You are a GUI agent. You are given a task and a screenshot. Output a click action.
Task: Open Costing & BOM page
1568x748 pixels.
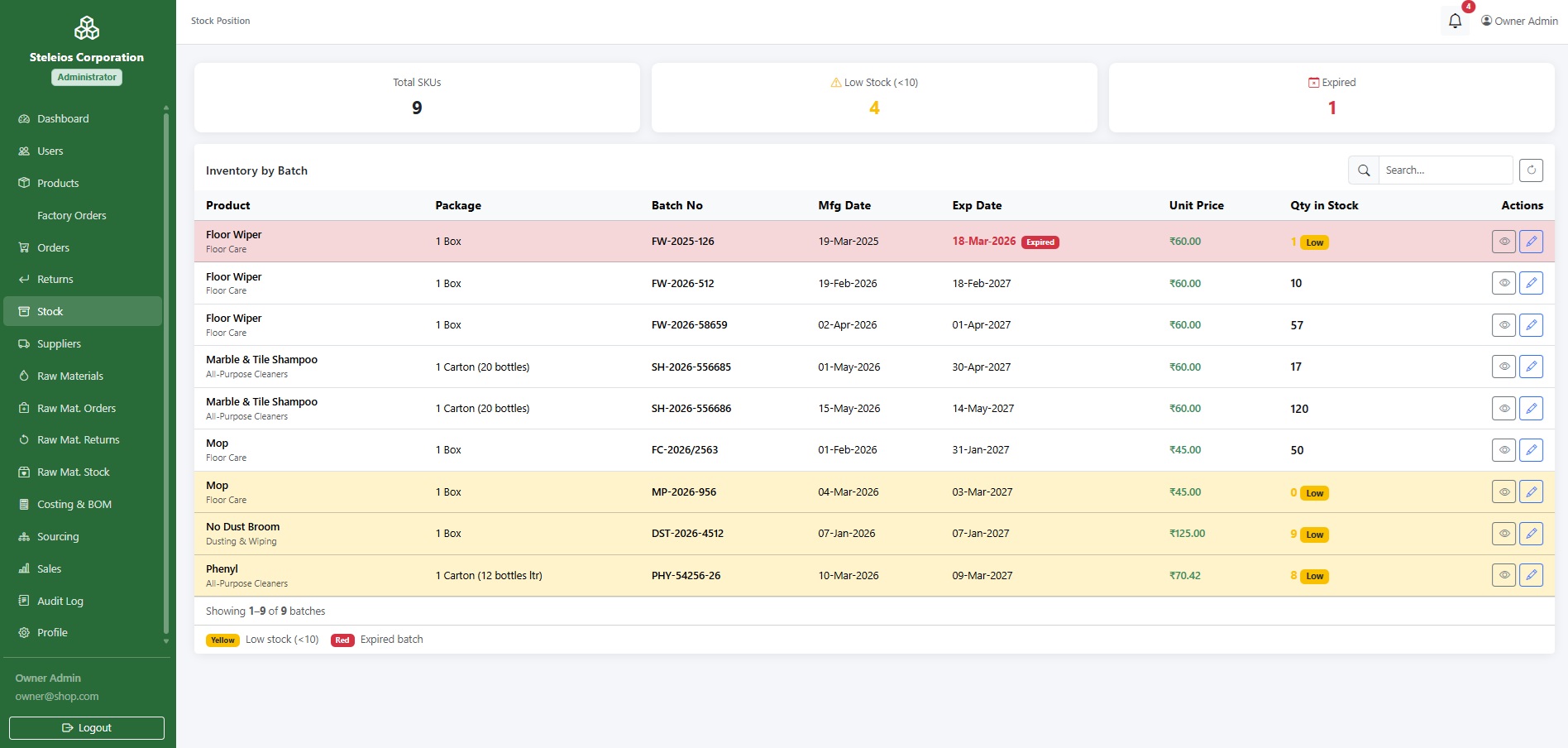83,504
